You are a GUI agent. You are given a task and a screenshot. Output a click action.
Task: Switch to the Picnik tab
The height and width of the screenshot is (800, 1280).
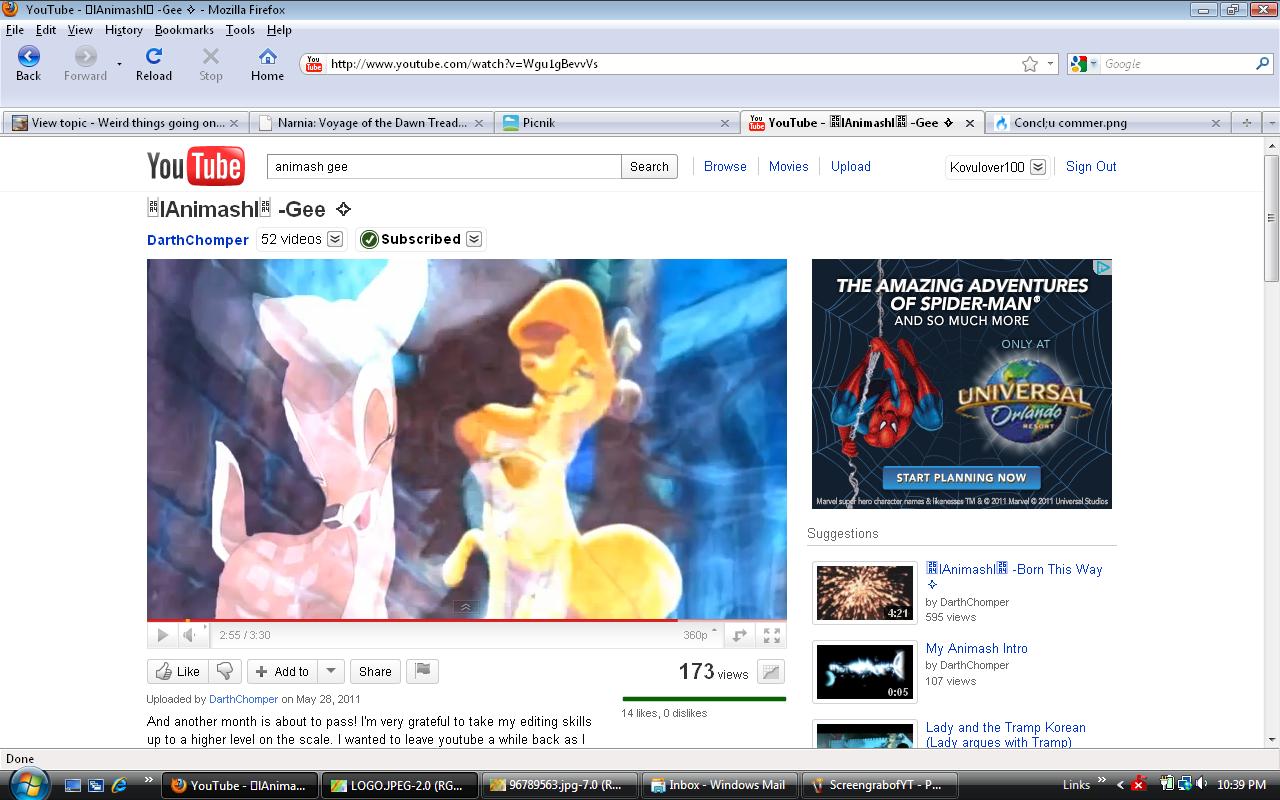tap(615, 123)
